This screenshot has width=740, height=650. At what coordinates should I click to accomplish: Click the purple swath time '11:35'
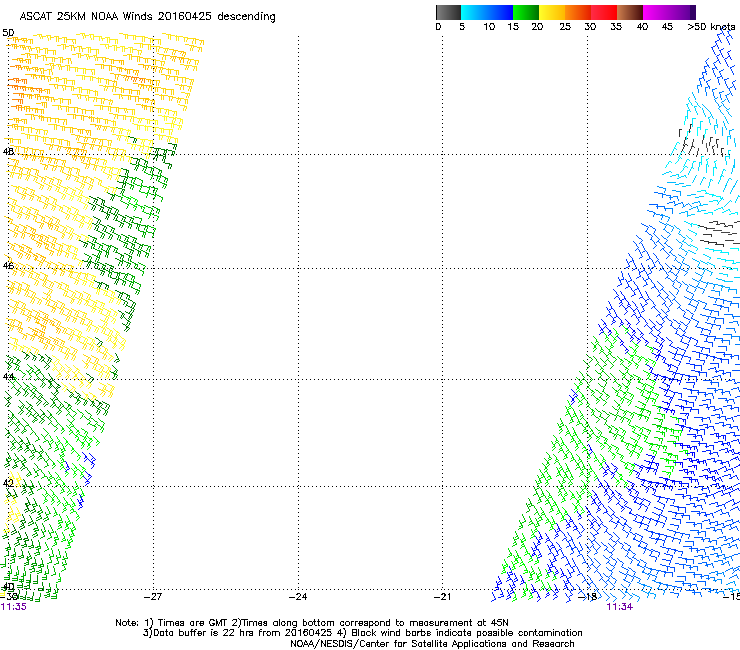(x=14, y=607)
